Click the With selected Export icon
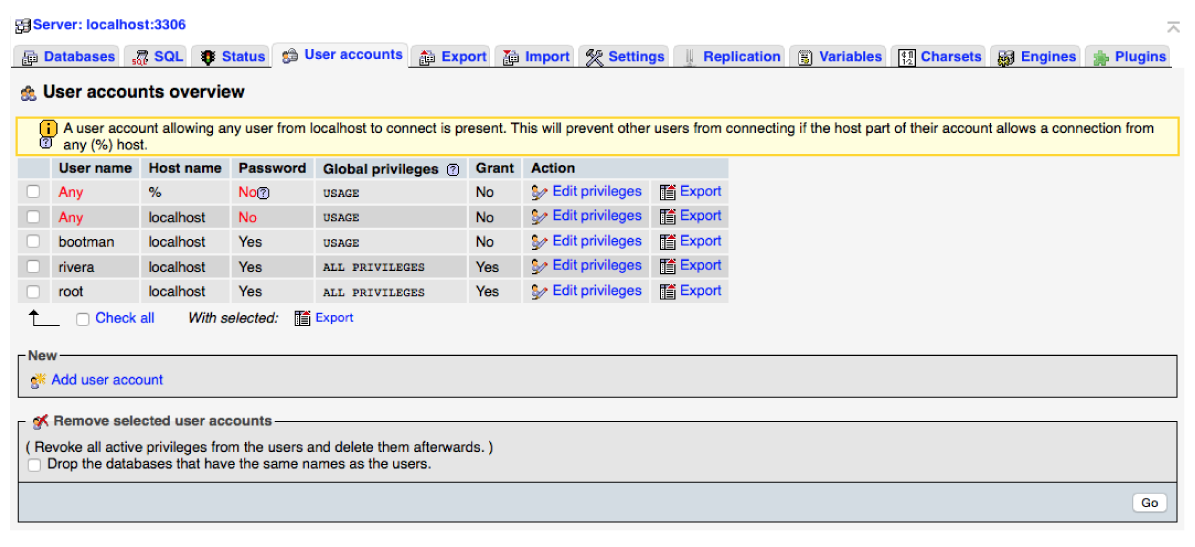 click(303, 318)
